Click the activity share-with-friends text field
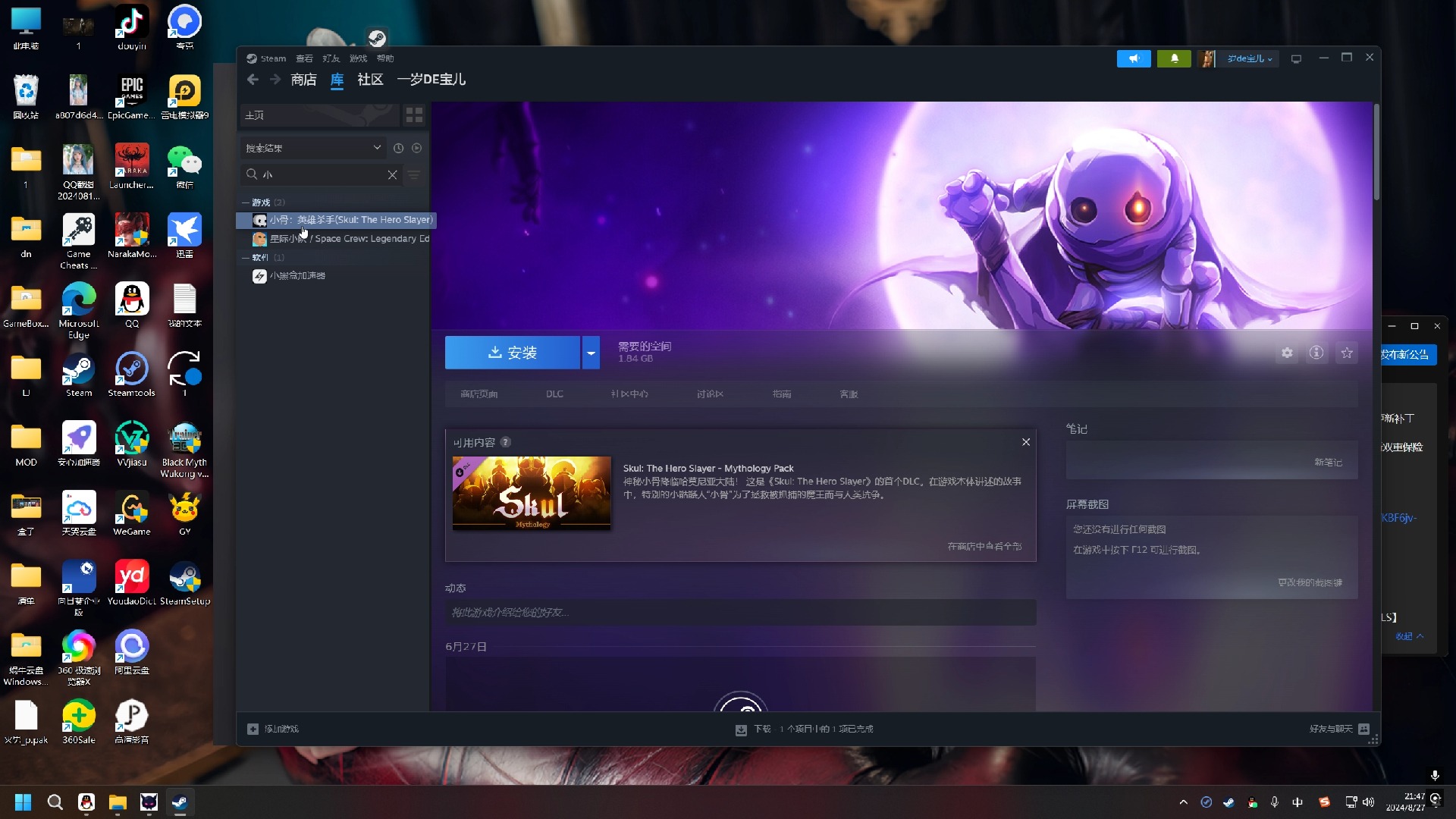Viewport: 1456px width, 819px height. click(740, 613)
